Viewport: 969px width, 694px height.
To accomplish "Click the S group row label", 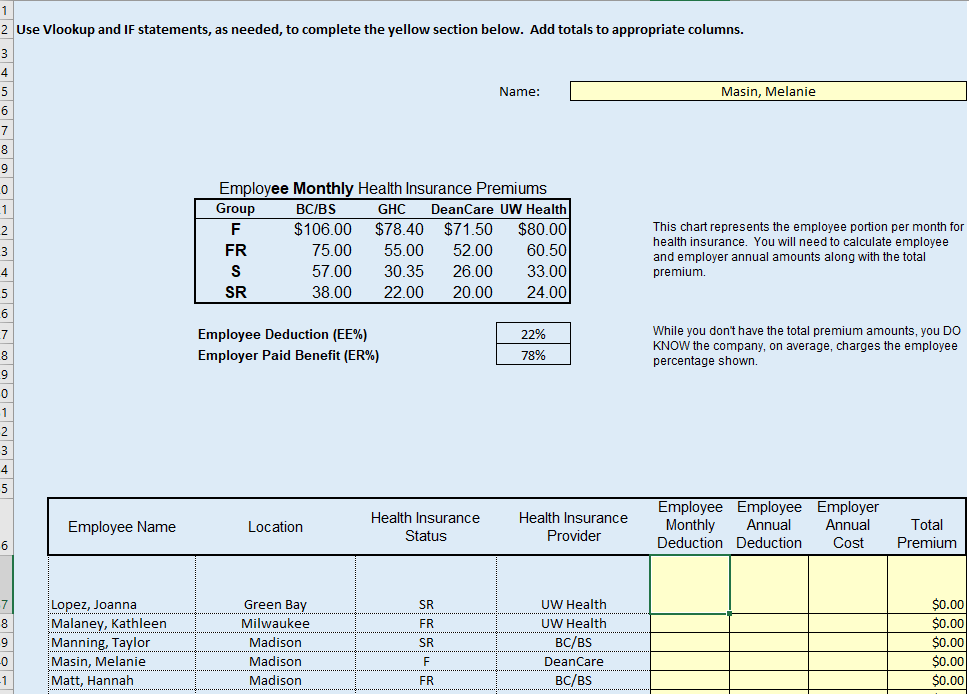I will click(x=235, y=271).
